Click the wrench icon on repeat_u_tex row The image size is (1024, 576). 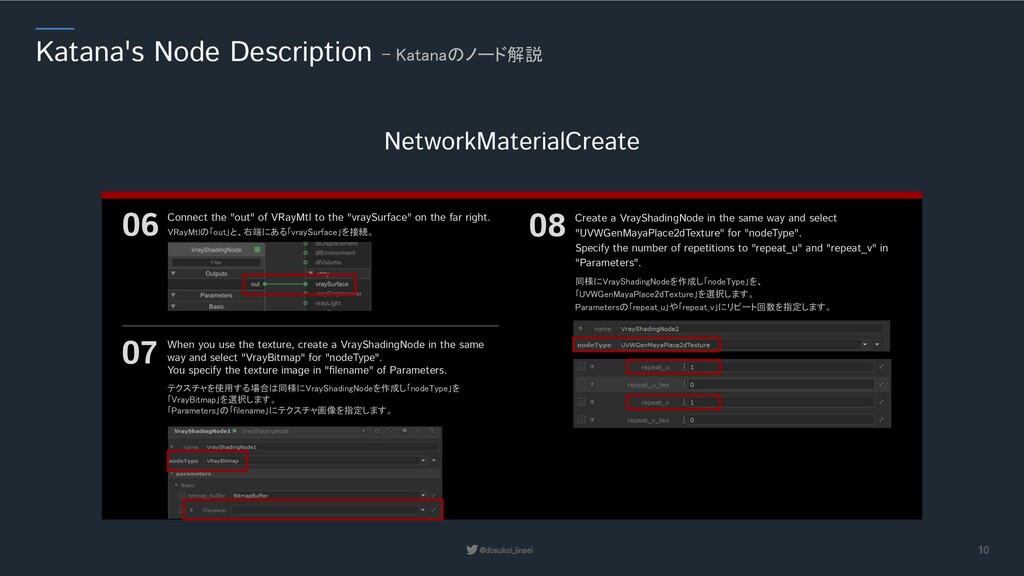pyautogui.click(x=881, y=385)
